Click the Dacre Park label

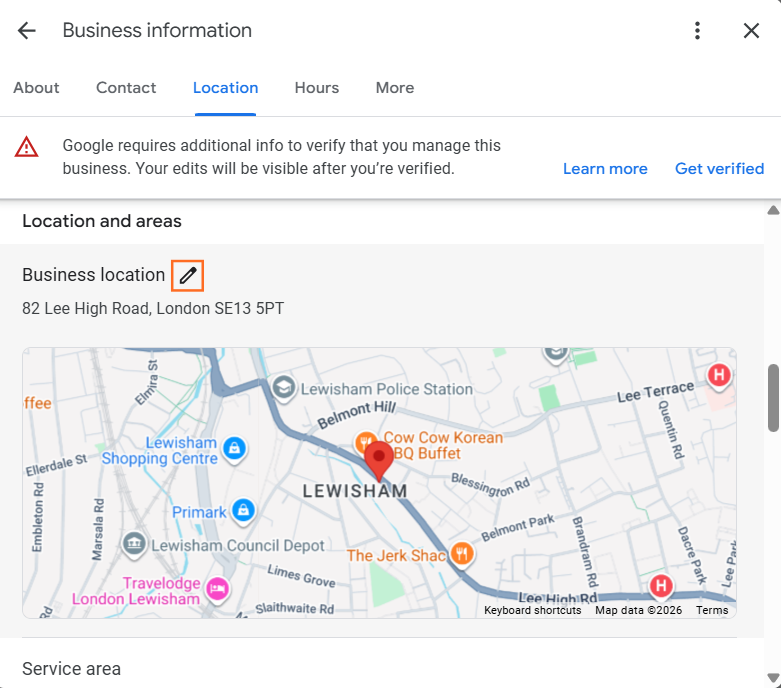692,555
